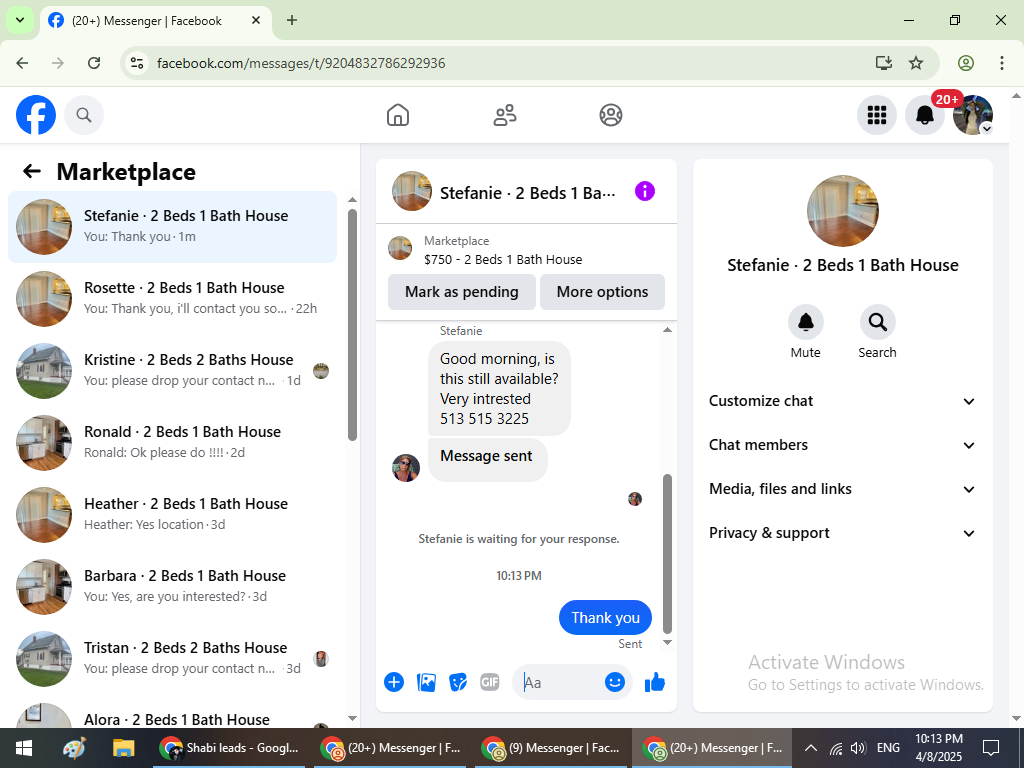Switch to Shabi leads Google taskbar window
This screenshot has width=1024, height=768.
(x=229, y=748)
